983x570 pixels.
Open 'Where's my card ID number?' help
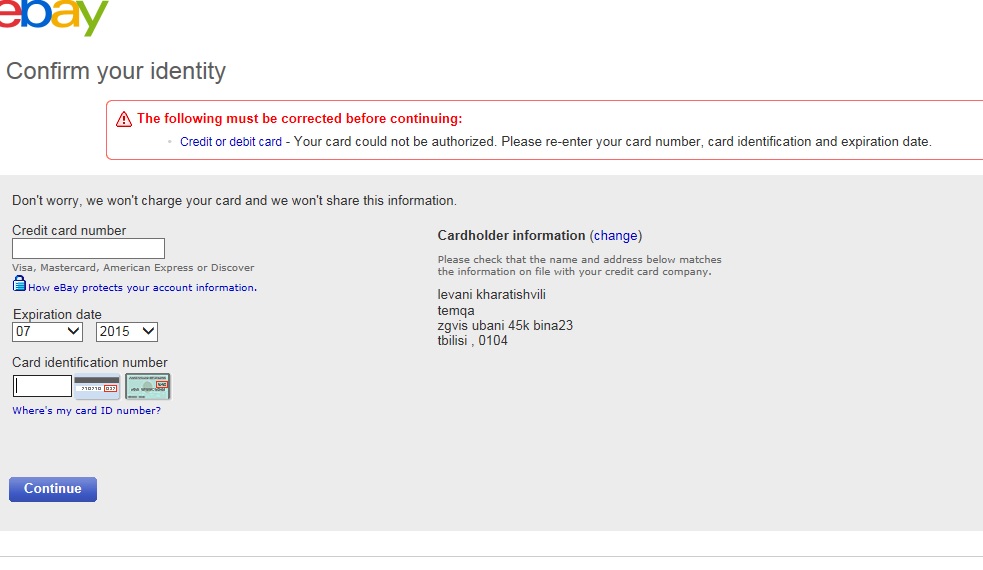tap(86, 411)
